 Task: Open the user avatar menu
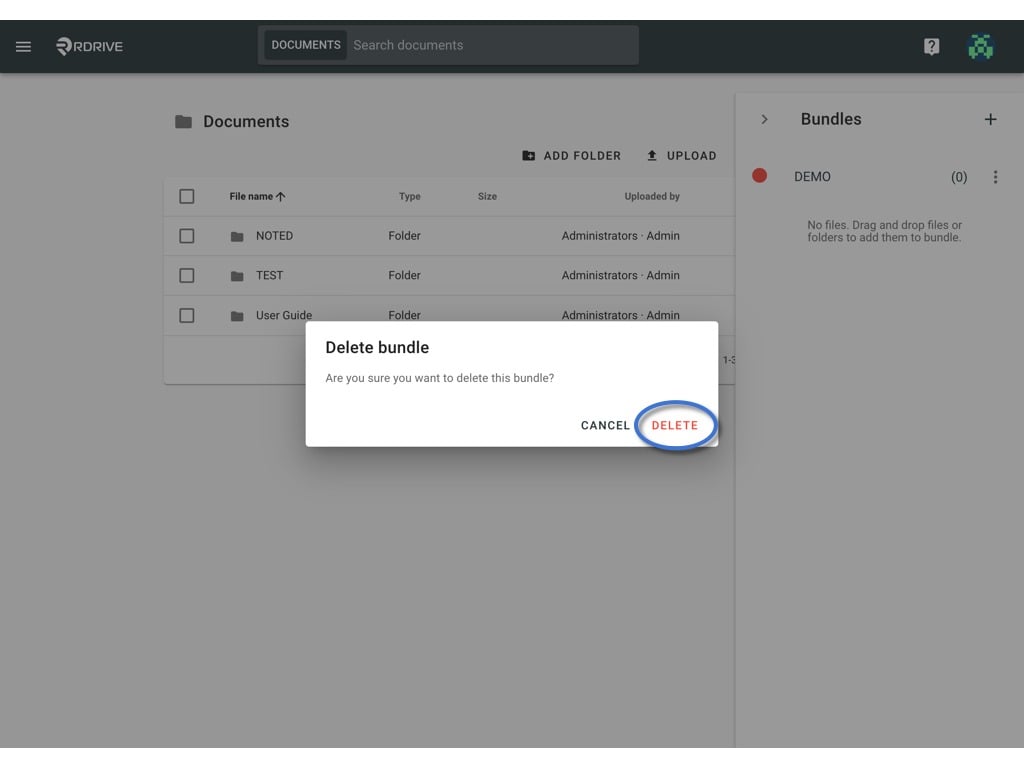pos(980,46)
